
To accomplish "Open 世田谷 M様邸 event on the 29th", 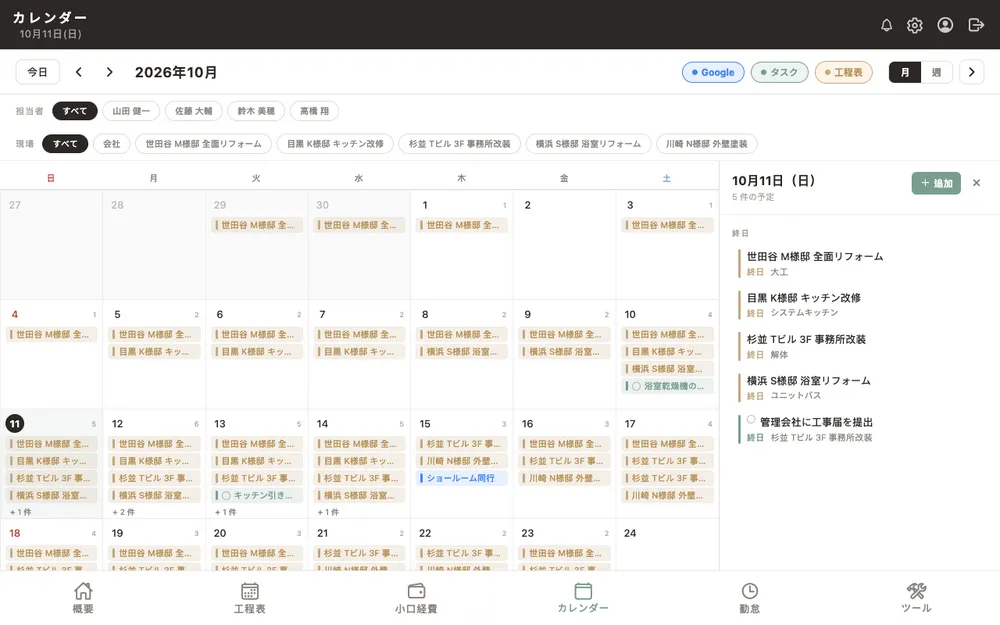I will tap(257, 225).
